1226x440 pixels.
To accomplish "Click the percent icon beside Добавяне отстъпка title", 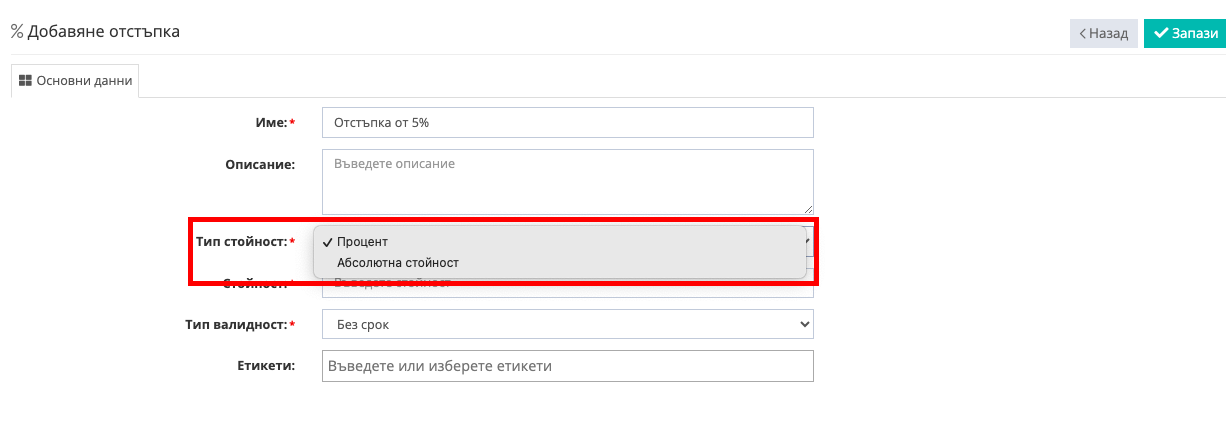I will [17, 31].
